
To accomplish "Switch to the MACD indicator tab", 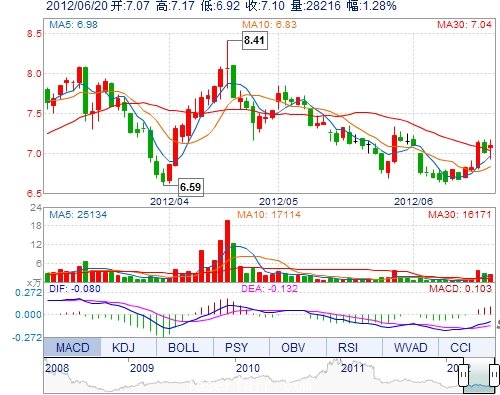I will point(72,347).
